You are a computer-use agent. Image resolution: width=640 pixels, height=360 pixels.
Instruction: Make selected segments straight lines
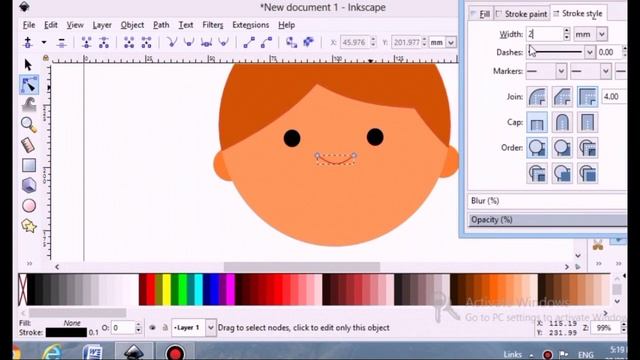tap(249, 42)
